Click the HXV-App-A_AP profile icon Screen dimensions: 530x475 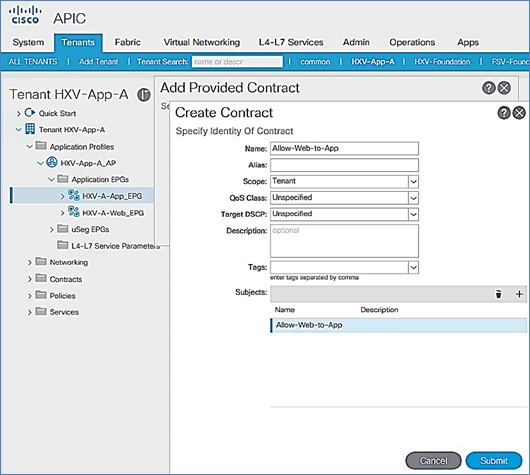click(x=52, y=162)
